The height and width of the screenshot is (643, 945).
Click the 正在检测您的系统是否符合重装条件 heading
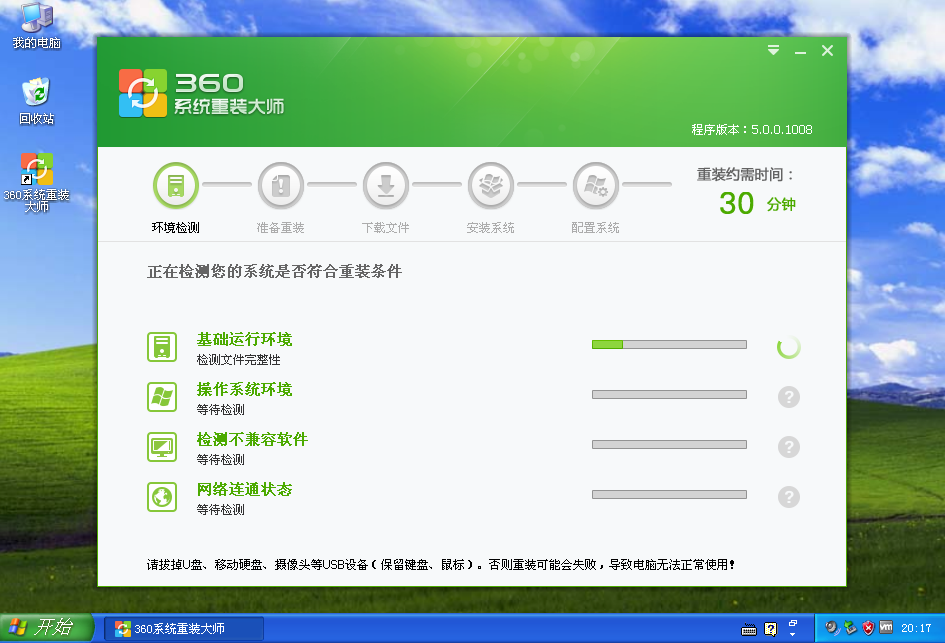[274, 272]
